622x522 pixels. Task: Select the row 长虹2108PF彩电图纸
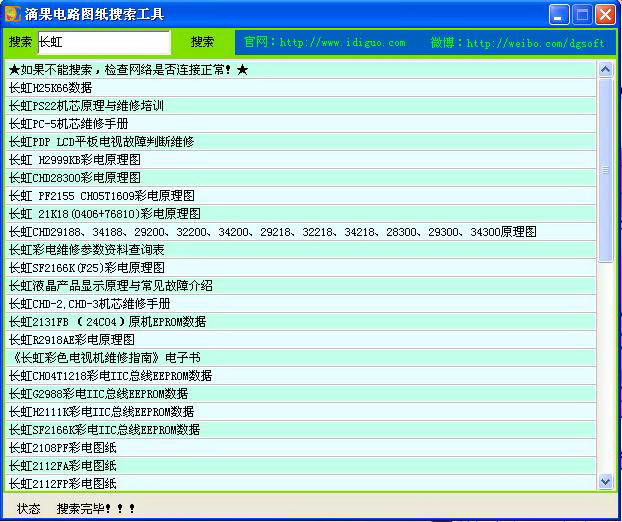pyautogui.click(x=300, y=448)
